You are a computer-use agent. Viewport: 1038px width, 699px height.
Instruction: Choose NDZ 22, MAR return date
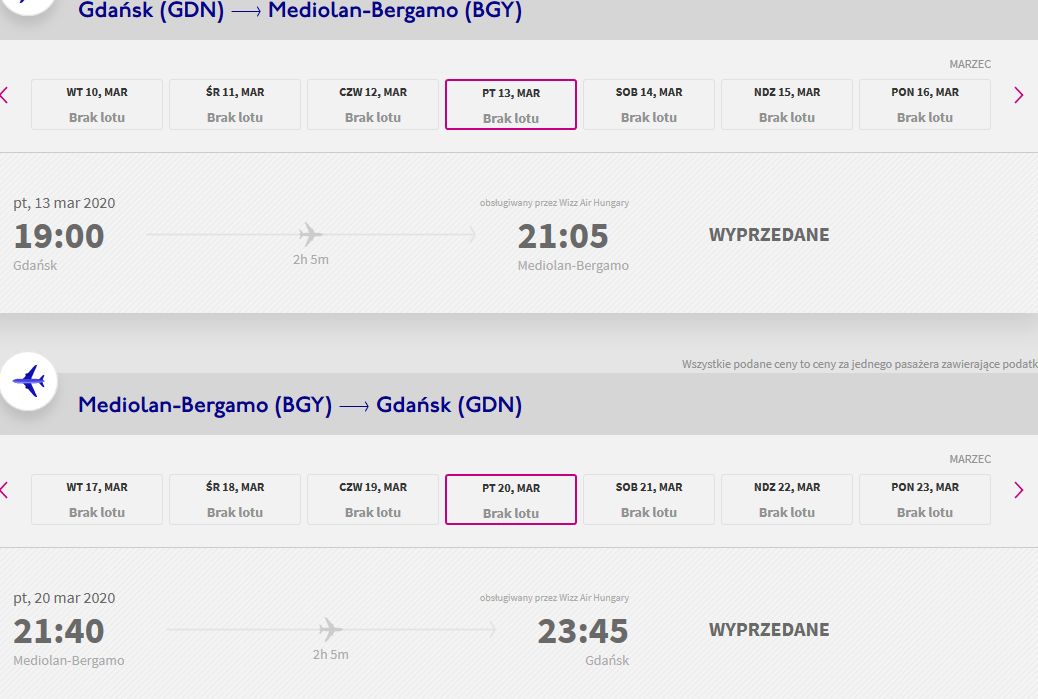787,499
